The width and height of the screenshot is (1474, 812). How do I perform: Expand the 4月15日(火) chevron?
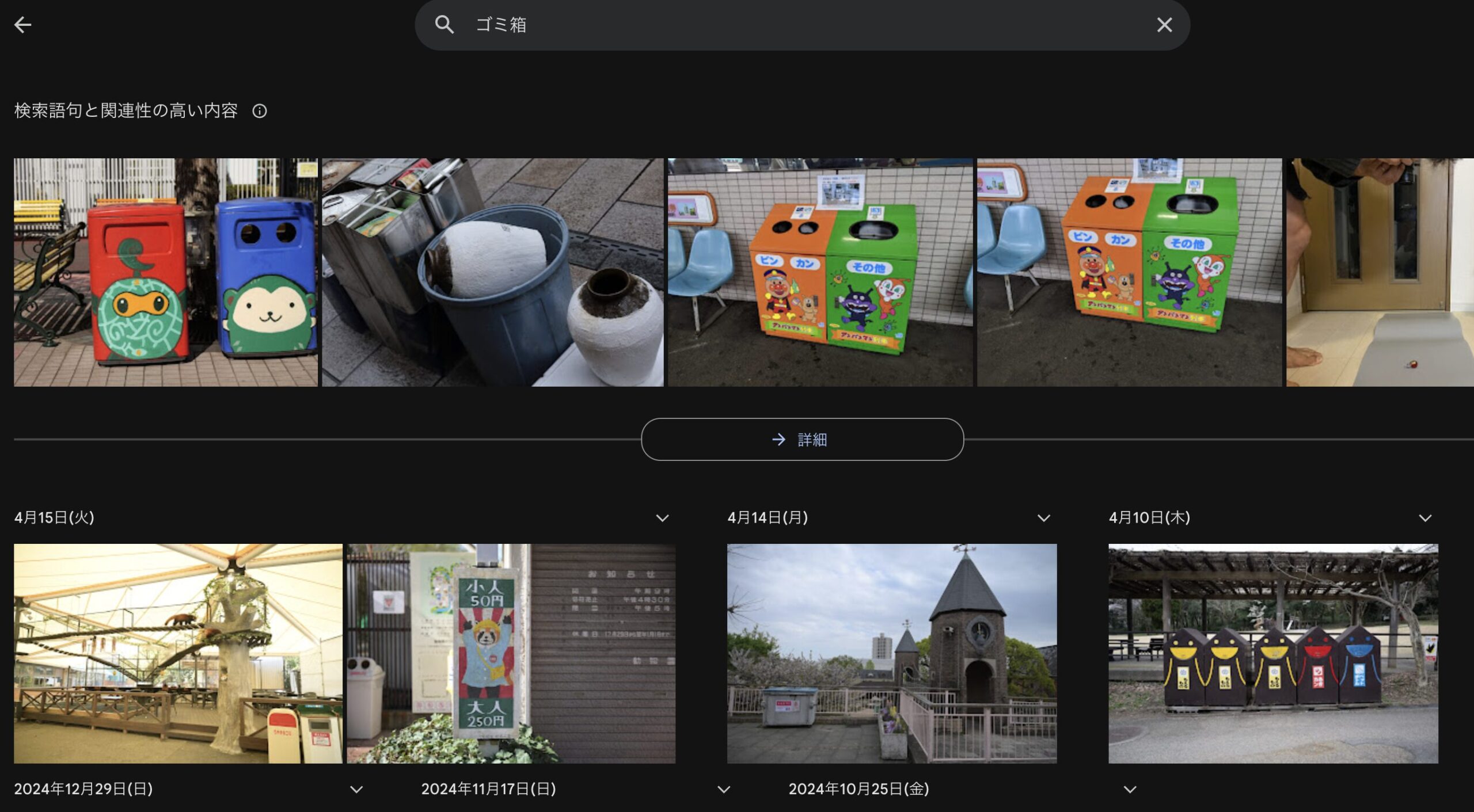(662, 518)
